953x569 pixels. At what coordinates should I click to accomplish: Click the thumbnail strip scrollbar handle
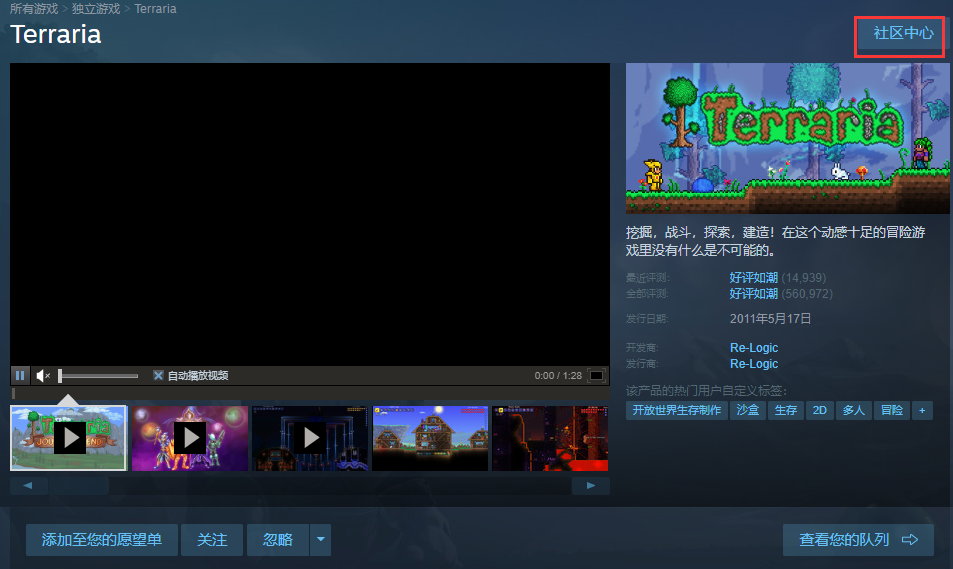pyautogui.click(x=79, y=486)
